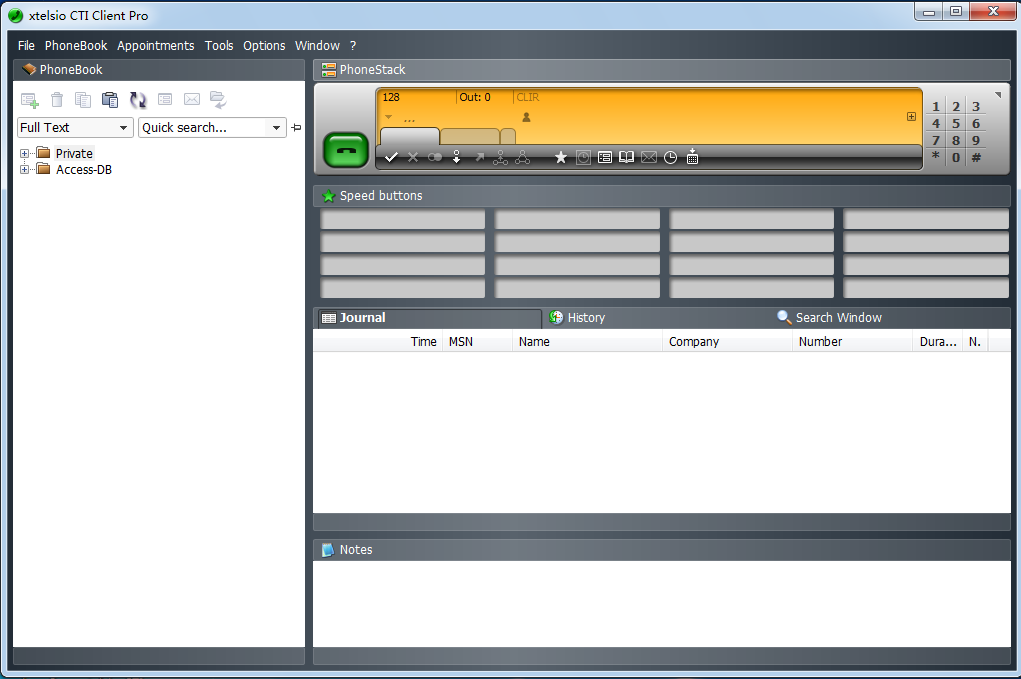Click the Name column header in Journal
This screenshot has width=1021, height=679.
[x=587, y=342]
